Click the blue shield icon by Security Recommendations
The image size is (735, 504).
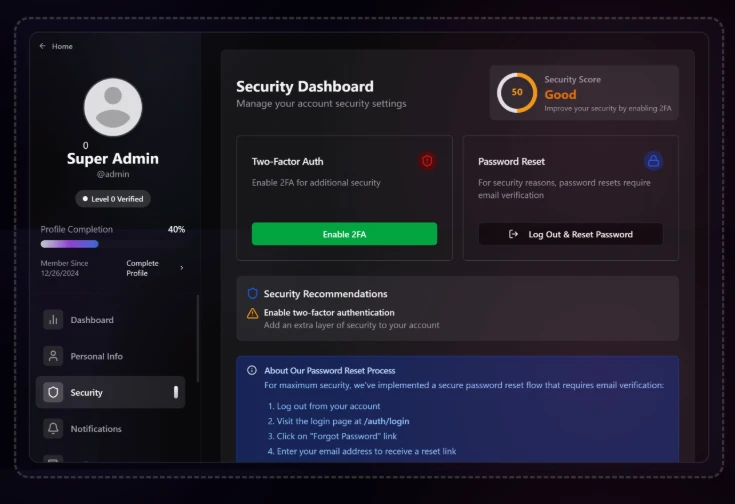[253, 294]
